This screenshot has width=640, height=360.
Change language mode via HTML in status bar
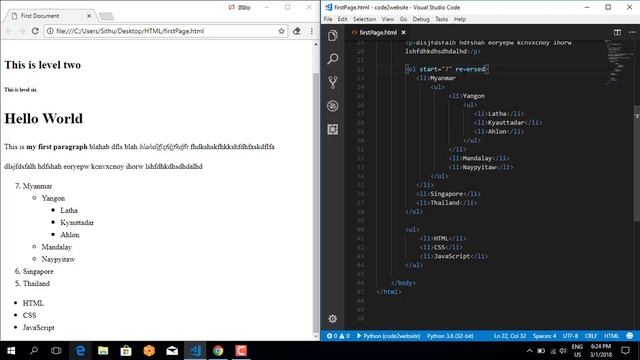coord(611,336)
